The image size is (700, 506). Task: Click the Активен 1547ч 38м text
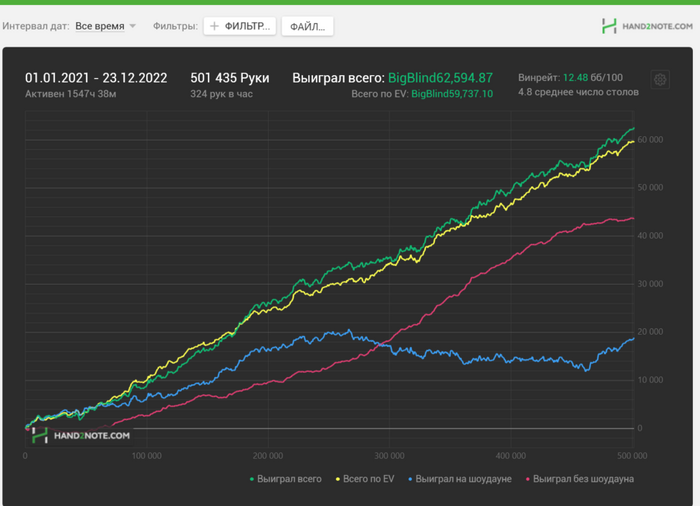click(x=71, y=94)
